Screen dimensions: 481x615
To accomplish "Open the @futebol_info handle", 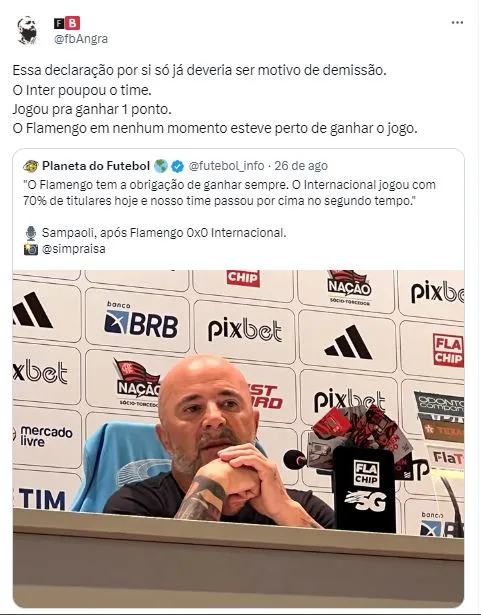I will point(226,166).
